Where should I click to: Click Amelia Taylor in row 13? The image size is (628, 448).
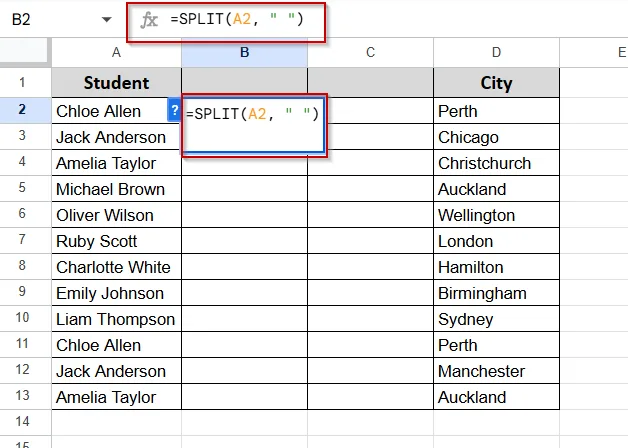(x=117, y=397)
